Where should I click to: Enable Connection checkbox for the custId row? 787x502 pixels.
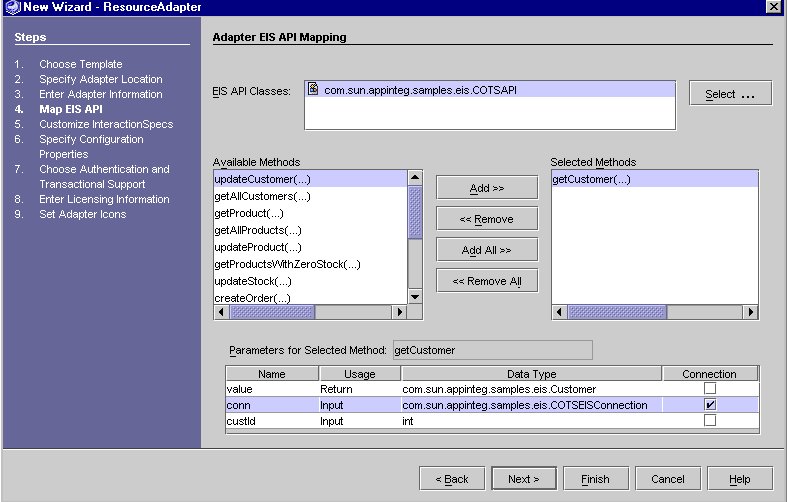710,420
